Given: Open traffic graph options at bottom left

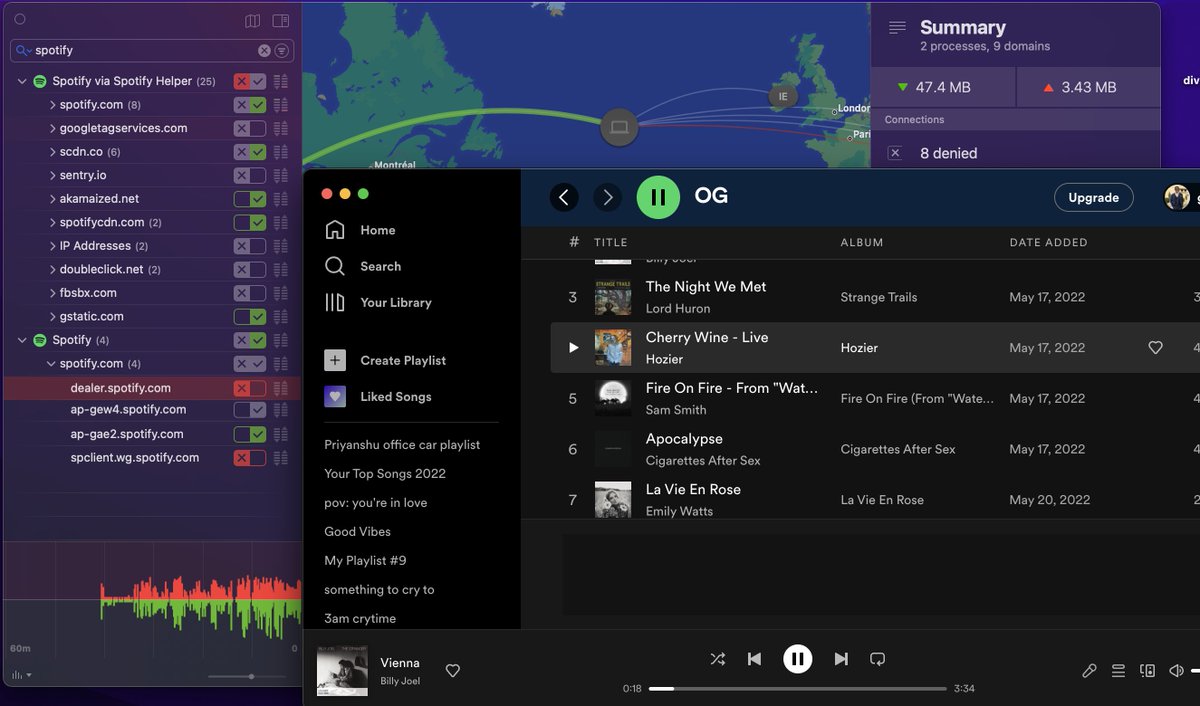Looking at the screenshot, I should (20, 676).
